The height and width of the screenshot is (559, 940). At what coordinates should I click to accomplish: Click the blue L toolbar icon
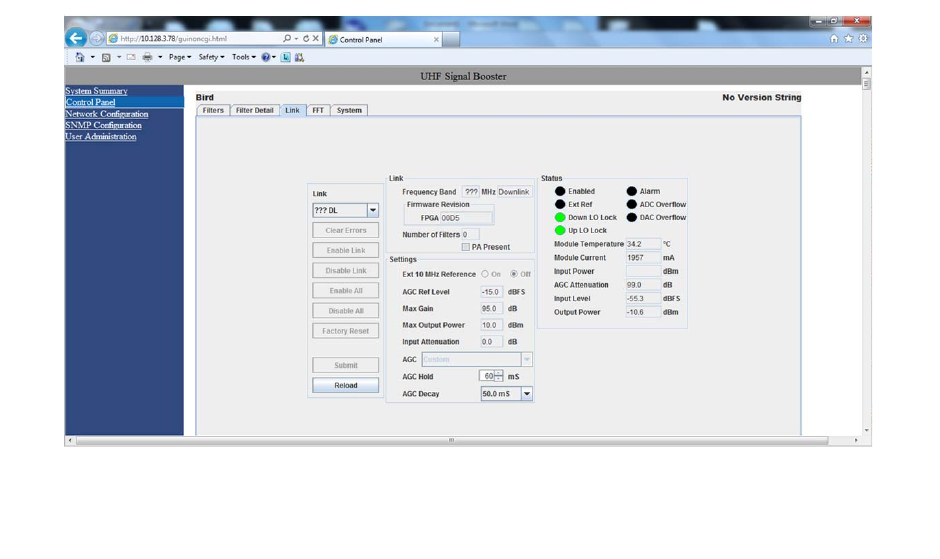click(285, 57)
